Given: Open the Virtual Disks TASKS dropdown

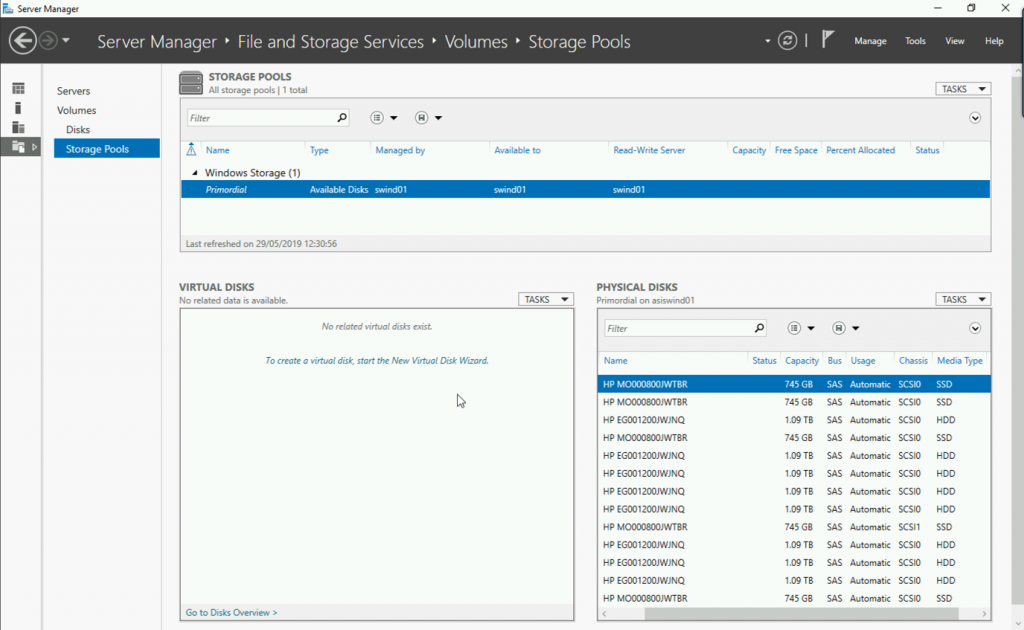Looking at the screenshot, I should [545, 299].
